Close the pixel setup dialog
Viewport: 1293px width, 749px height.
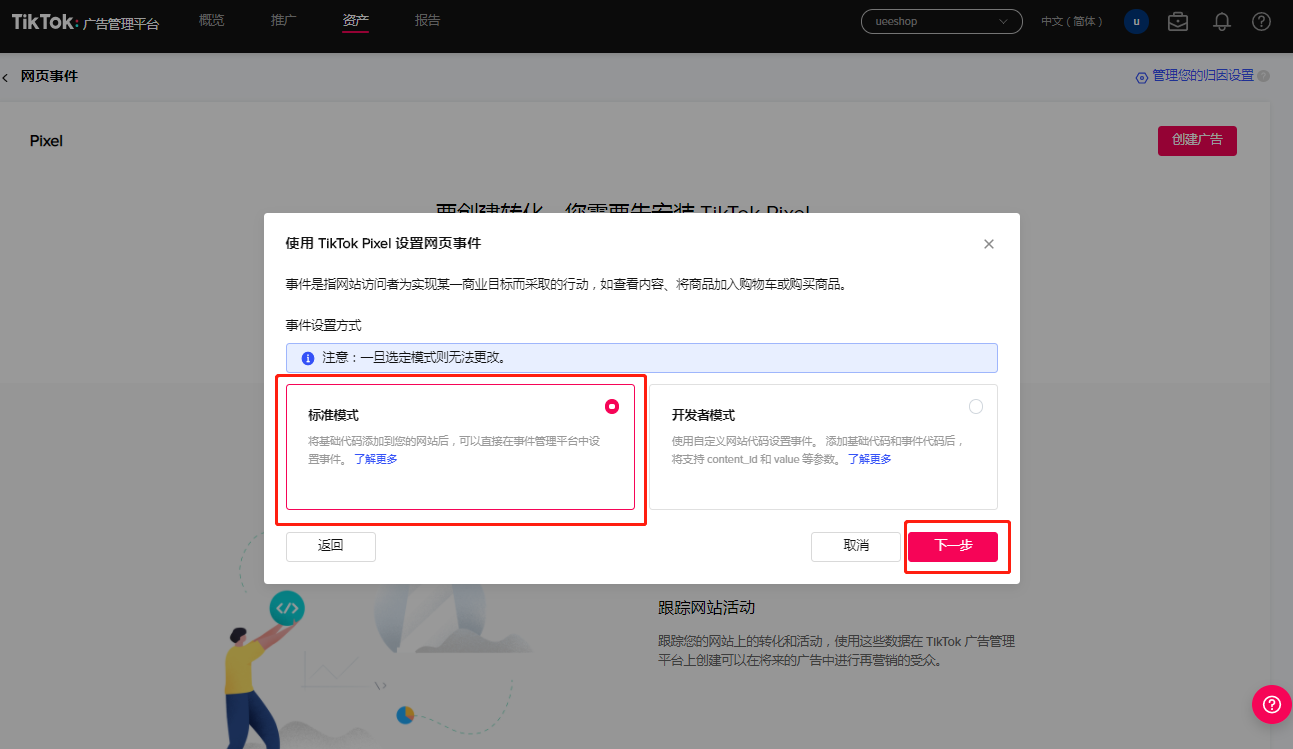(989, 244)
